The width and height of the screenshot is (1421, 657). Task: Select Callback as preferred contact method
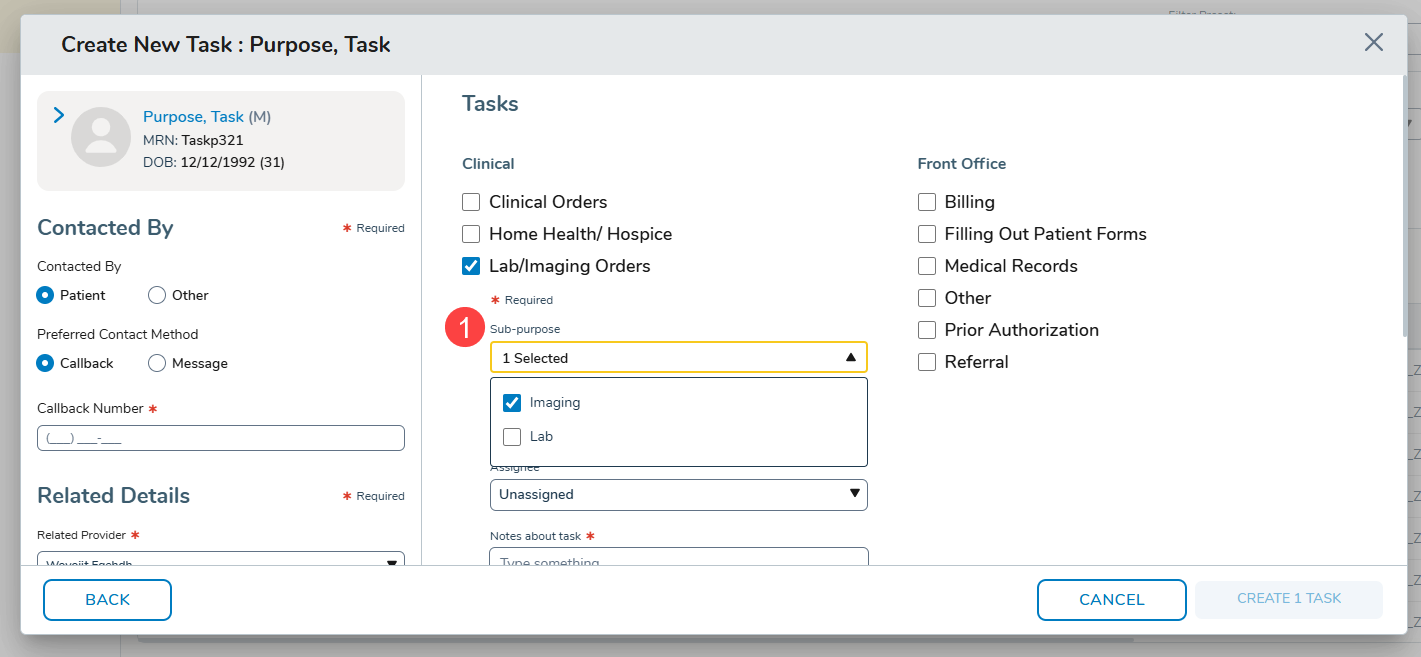point(45,363)
